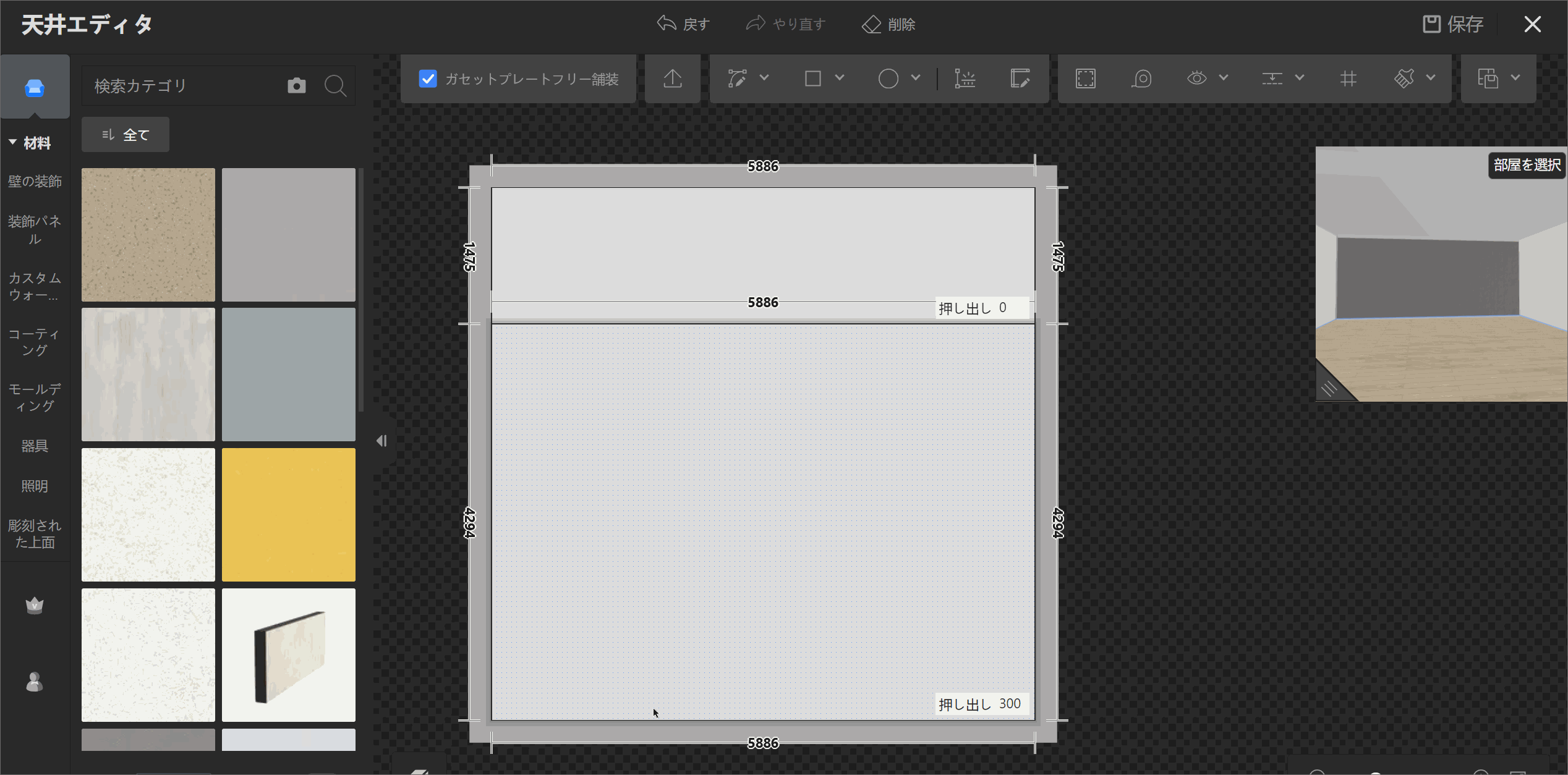
Task: Select the polyline draw tool
Action: [737, 78]
